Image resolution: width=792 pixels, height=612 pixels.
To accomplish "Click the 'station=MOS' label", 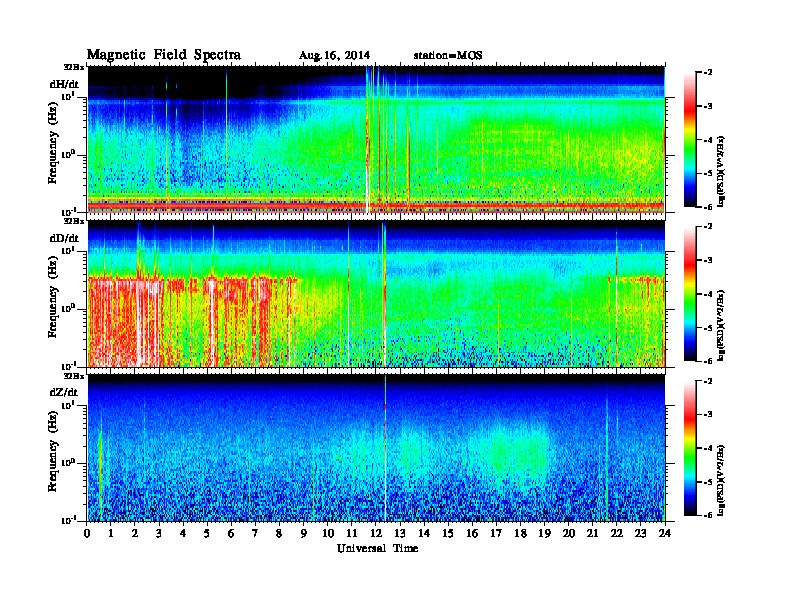I will (x=448, y=56).
